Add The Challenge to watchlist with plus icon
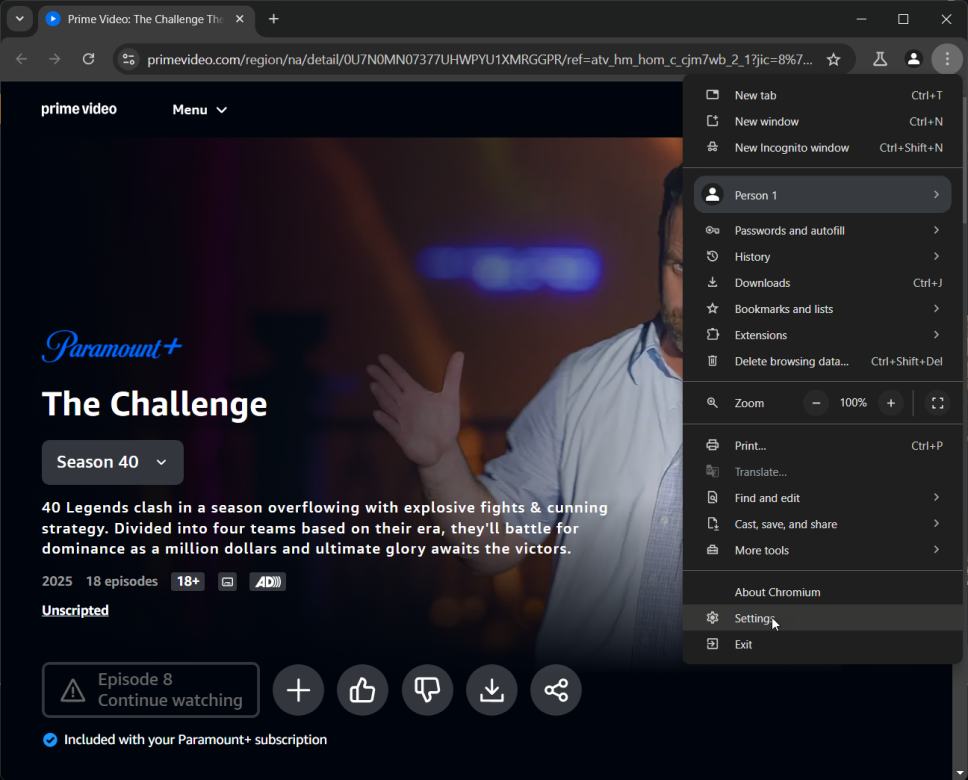The image size is (968, 780). tap(298, 690)
